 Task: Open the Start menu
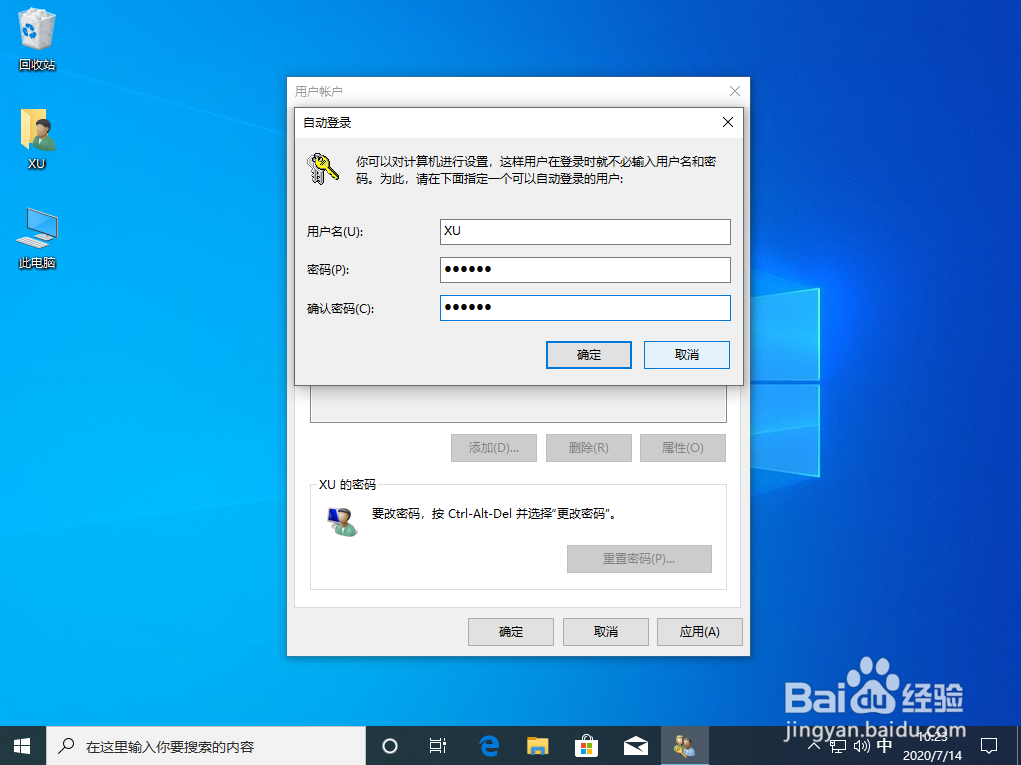tap(21, 745)
